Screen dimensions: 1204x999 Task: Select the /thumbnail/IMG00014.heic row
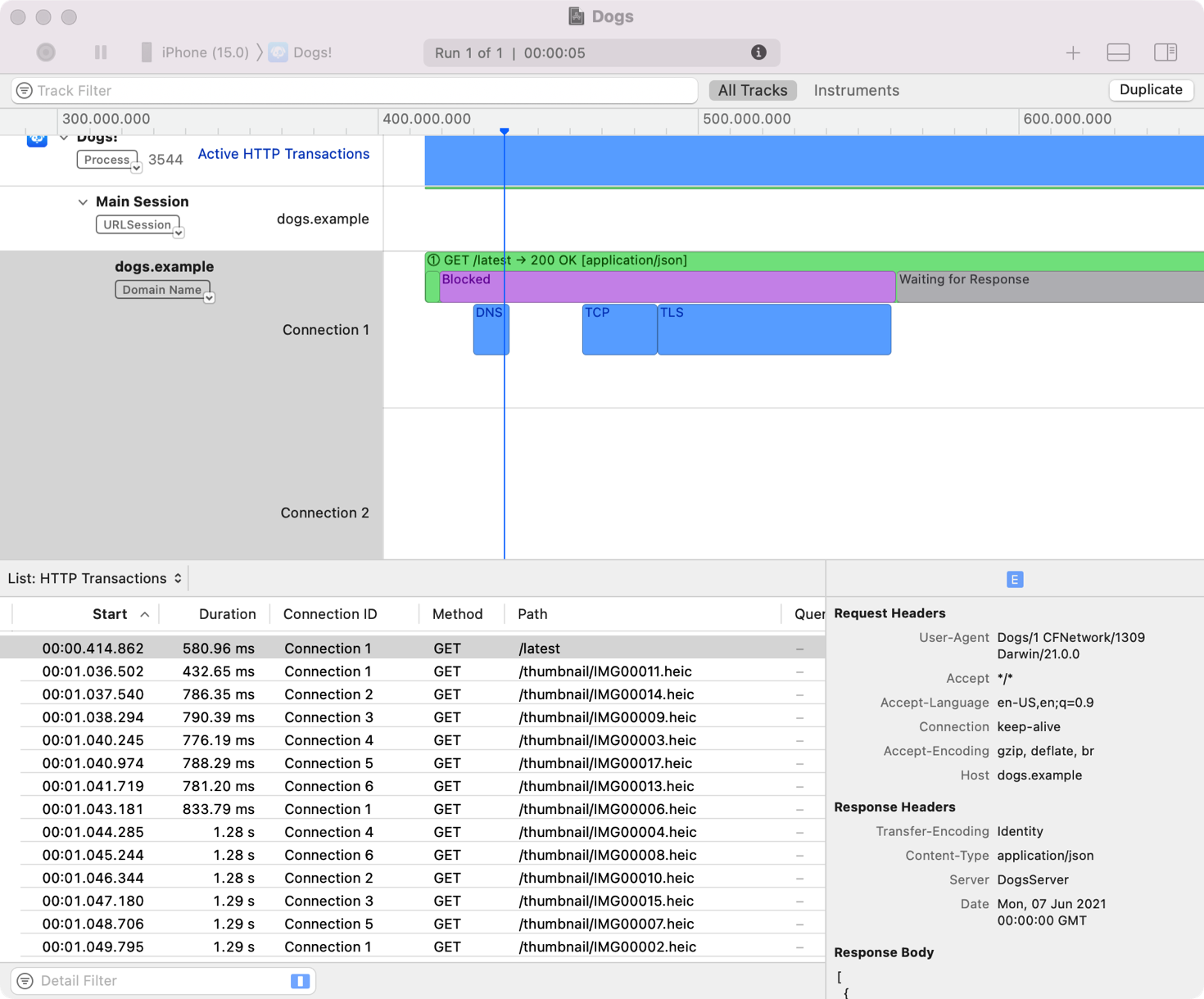[x=413, y=694]
